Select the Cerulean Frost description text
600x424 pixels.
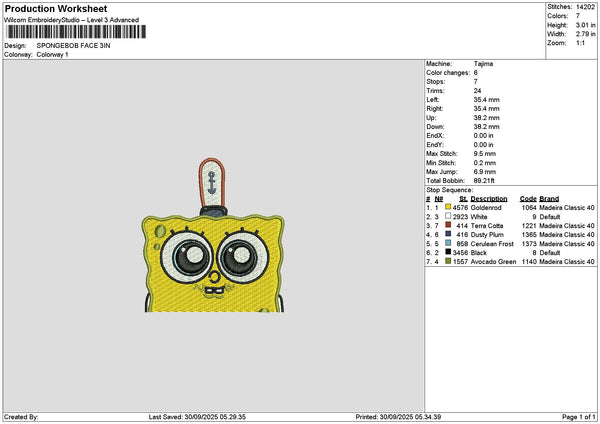point(492,244)
